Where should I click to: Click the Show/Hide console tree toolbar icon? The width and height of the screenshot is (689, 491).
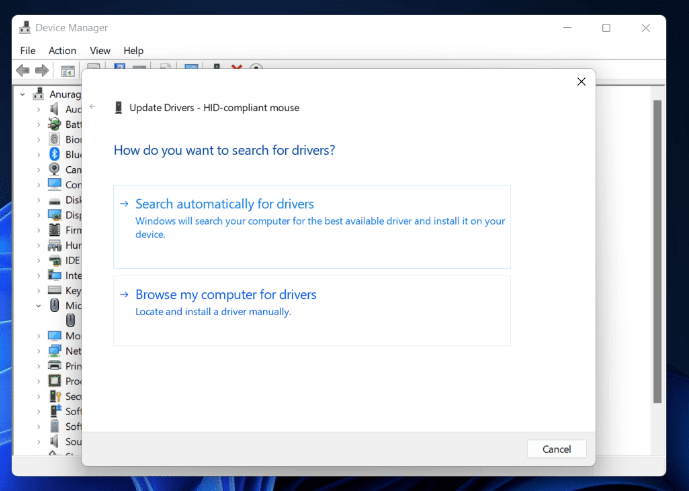tap(68, 70)
